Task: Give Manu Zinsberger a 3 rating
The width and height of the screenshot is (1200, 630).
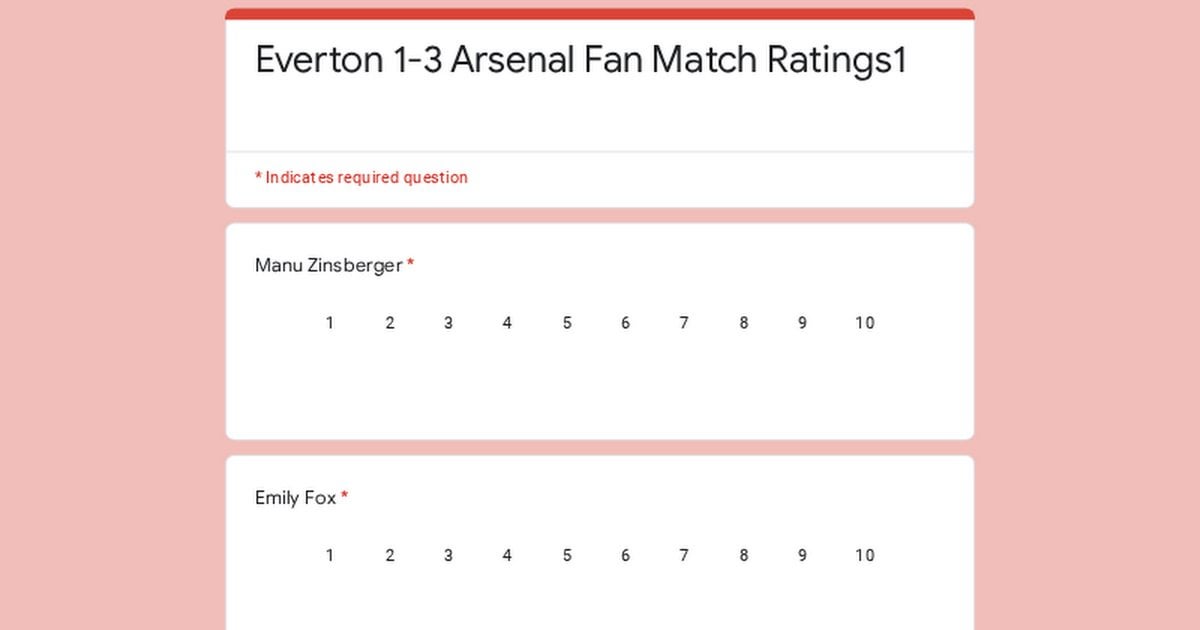Action: tap(448, 323)
